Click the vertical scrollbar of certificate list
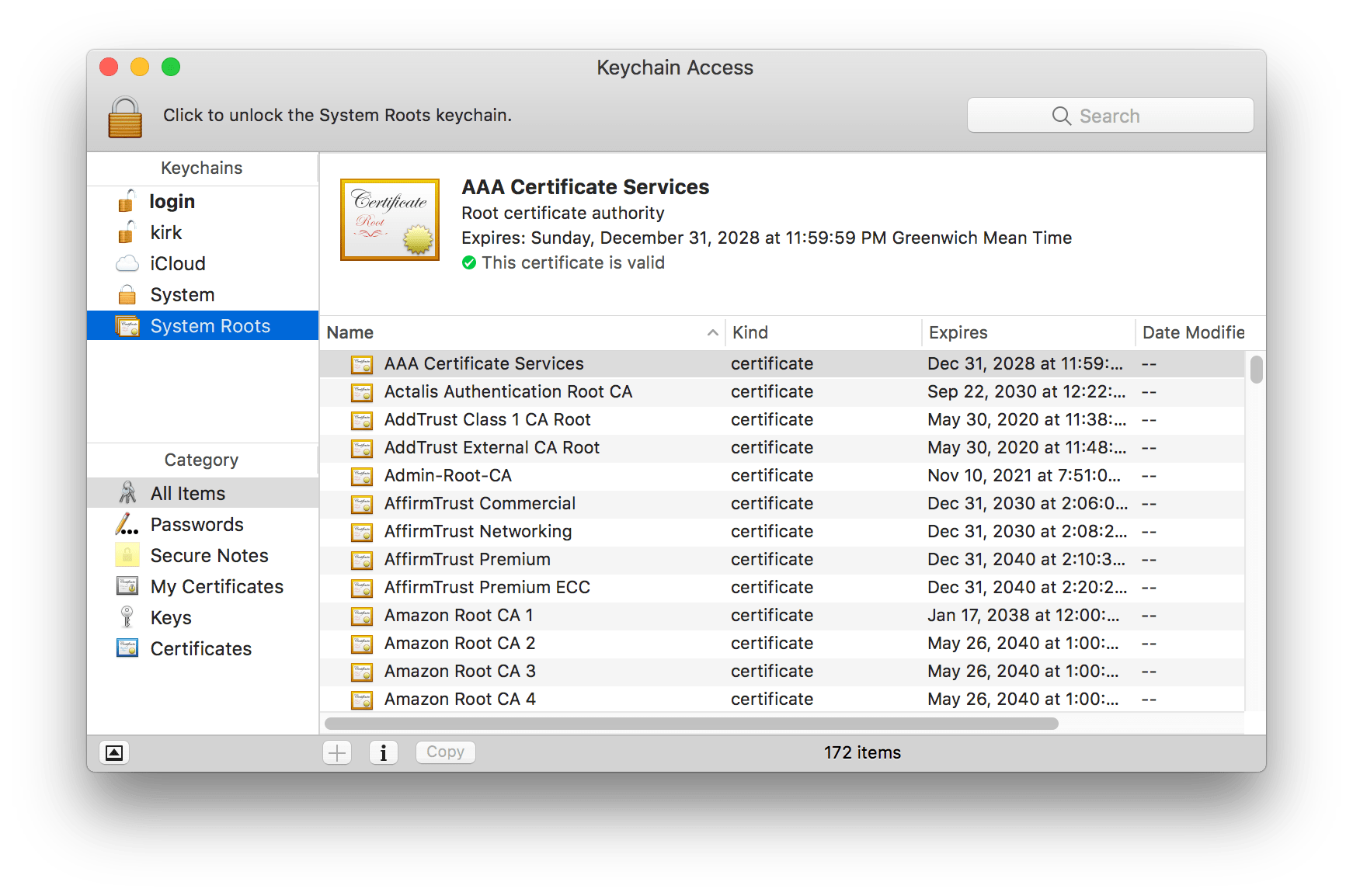Image resolution: width=1353 pixels, height=896 pixels. [x=1256, y=369]
